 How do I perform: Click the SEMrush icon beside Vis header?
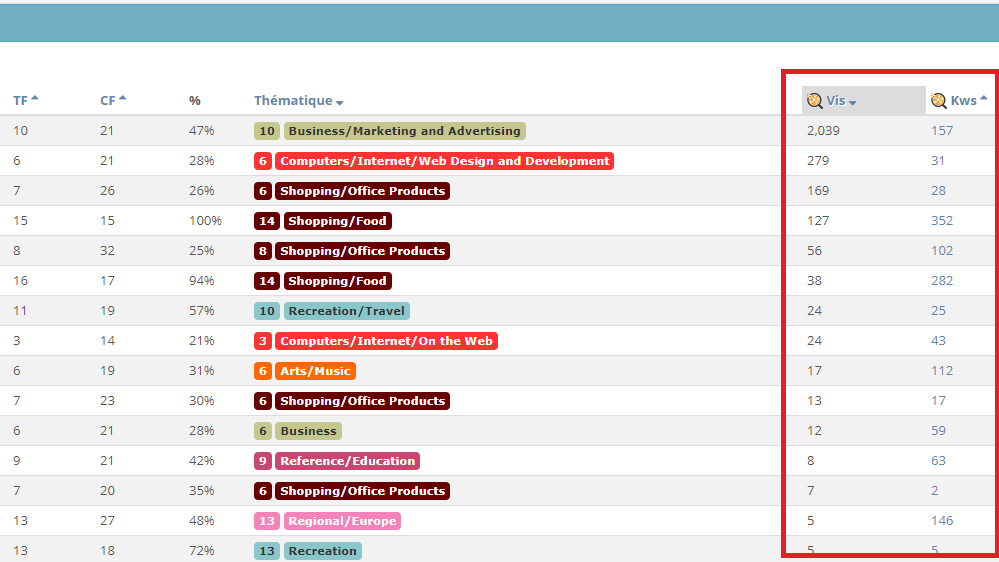[814, 101]
